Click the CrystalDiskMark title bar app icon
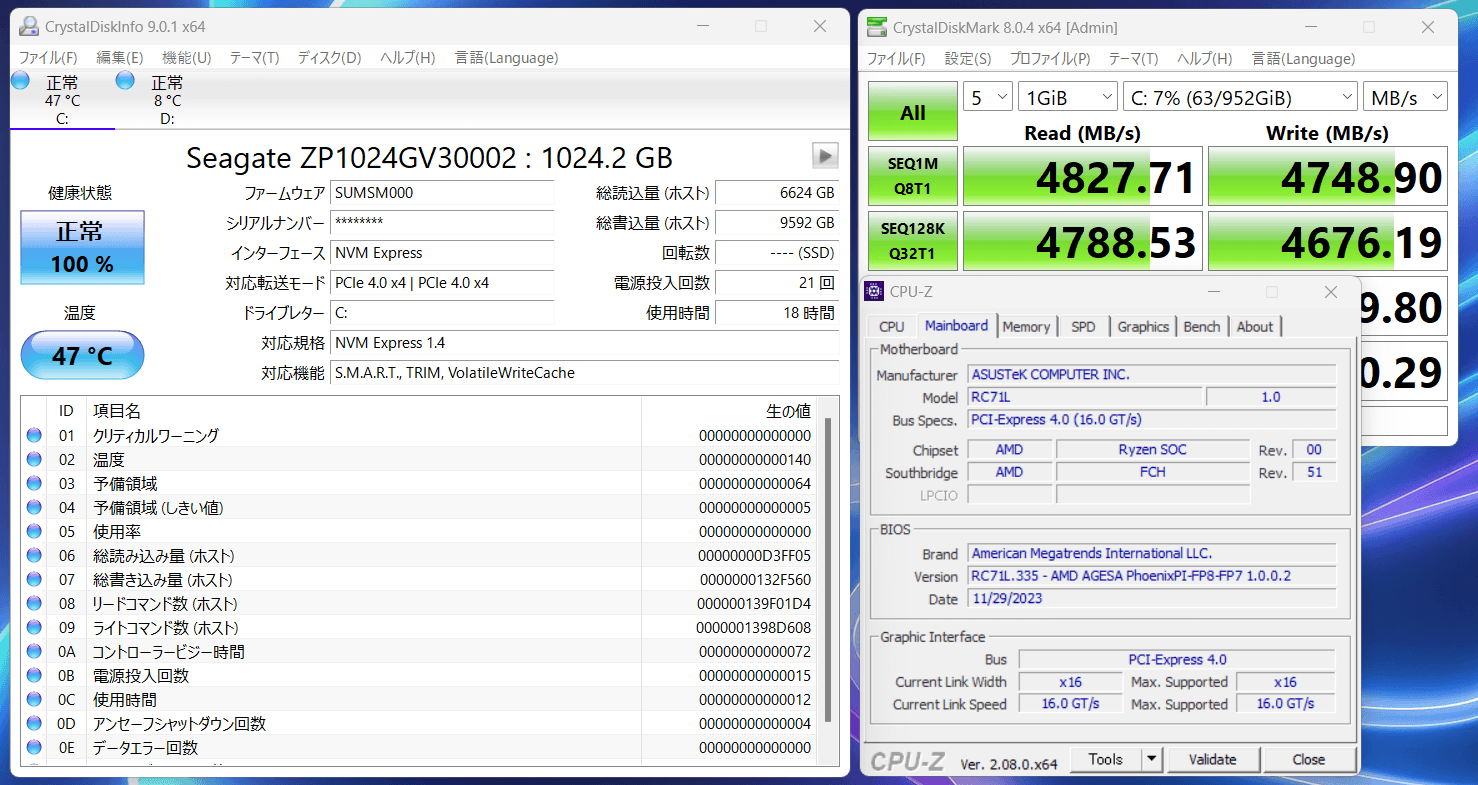1478x785 pixels. (x=877, y=27)
